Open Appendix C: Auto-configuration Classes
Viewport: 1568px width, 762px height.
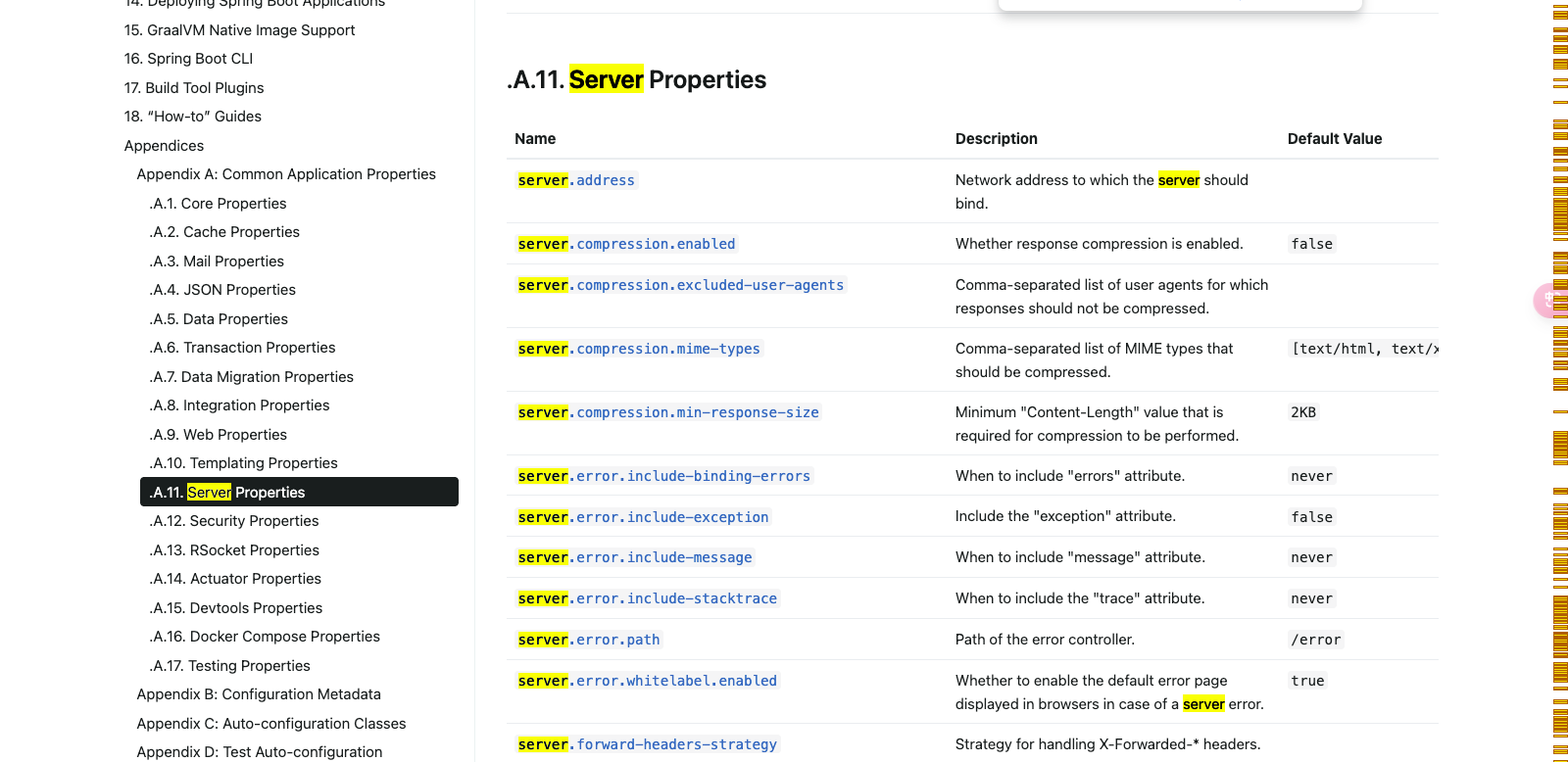click(271, 724)
